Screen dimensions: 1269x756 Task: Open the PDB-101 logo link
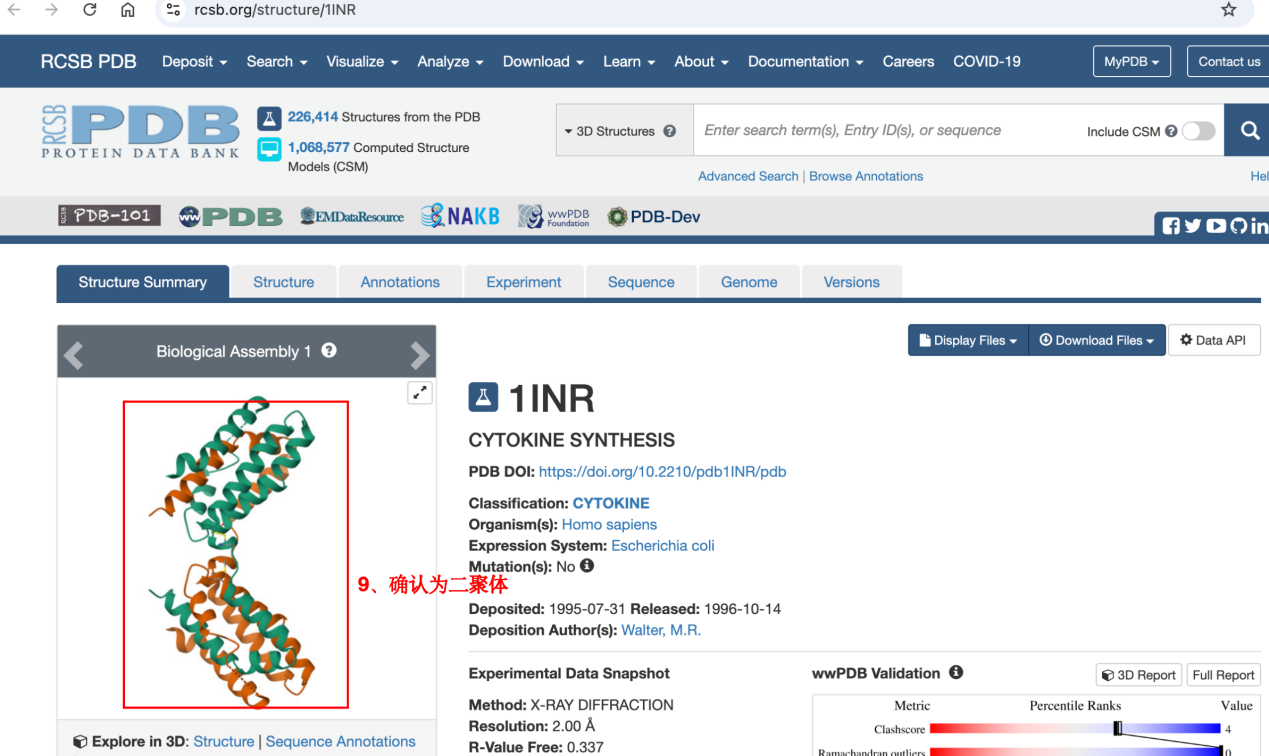click(109, 216)
